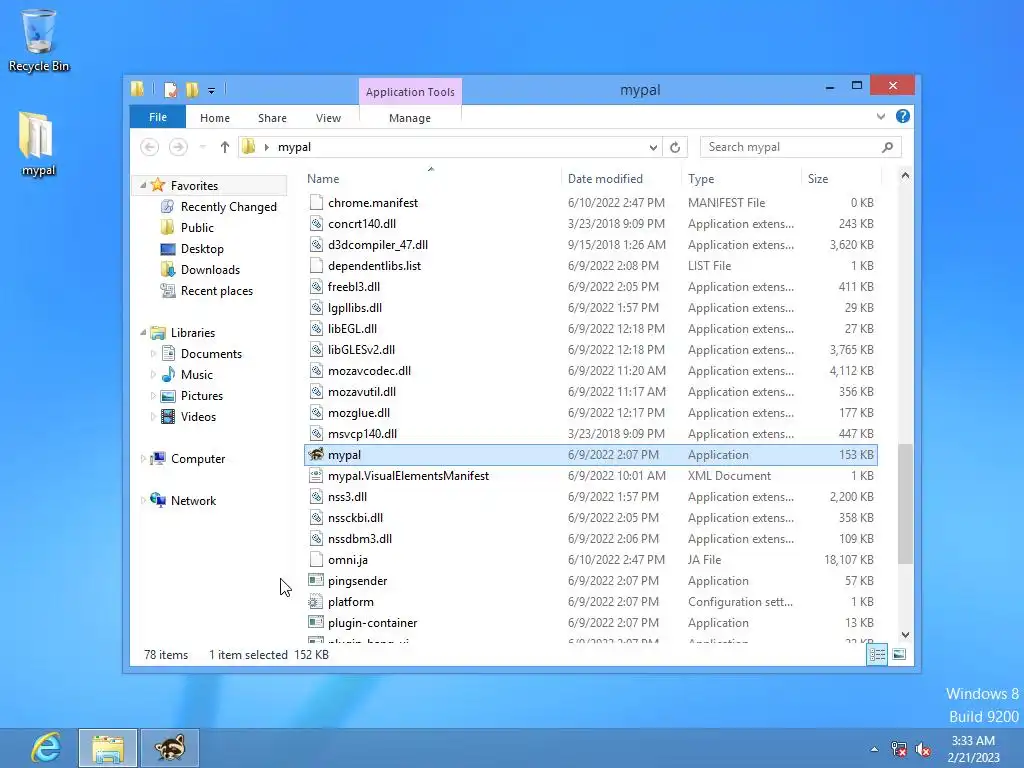1024x768 pixels.
Task: Open the Recycle Bin desktop icon
Action: tap(39, 39)
